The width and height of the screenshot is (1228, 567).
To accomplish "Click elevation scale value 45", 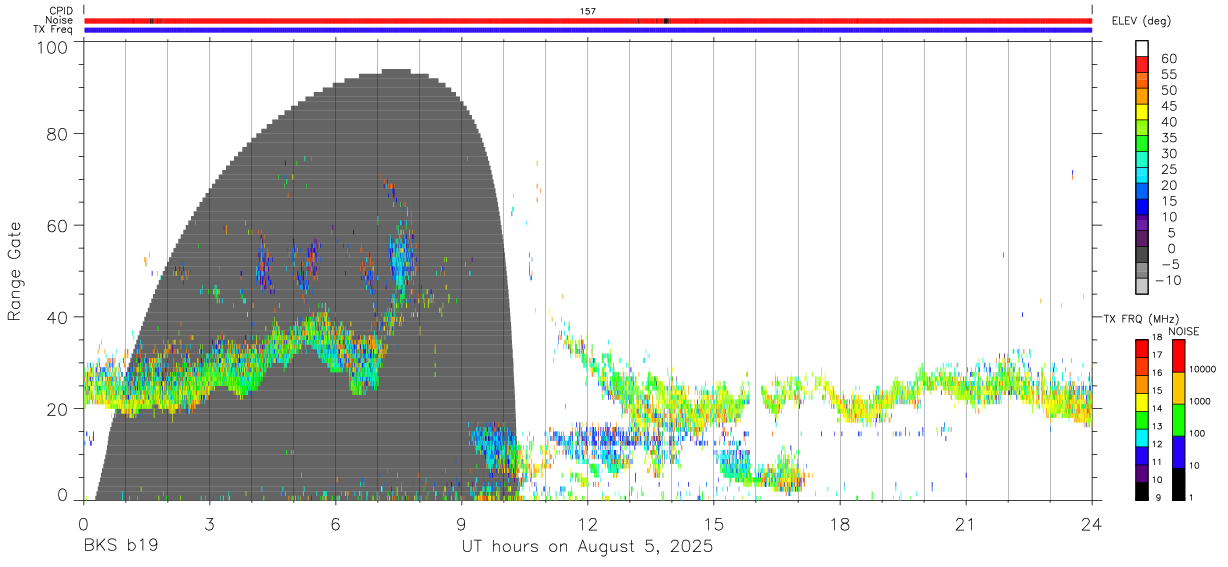I will point(1168,106).
